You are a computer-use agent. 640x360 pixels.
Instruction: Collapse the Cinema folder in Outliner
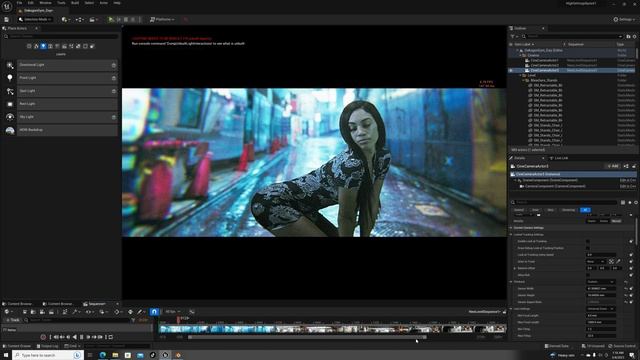[520, 55]
